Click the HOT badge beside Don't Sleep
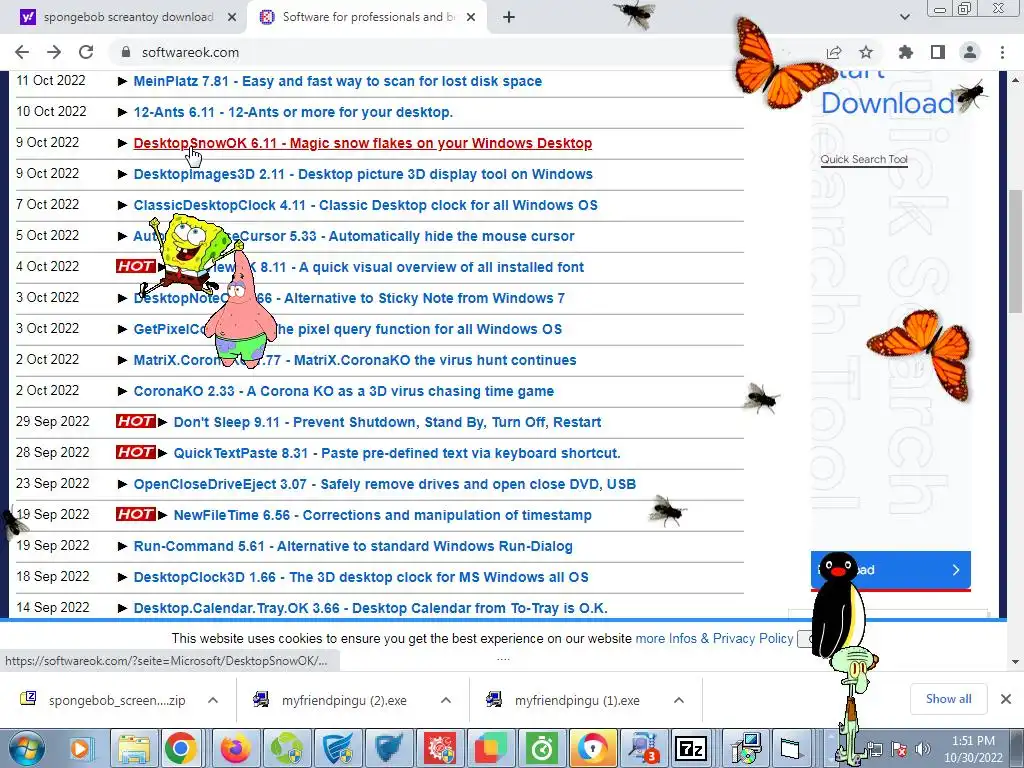Viewport: 1024px width, 768px height. tap(136, 422)
